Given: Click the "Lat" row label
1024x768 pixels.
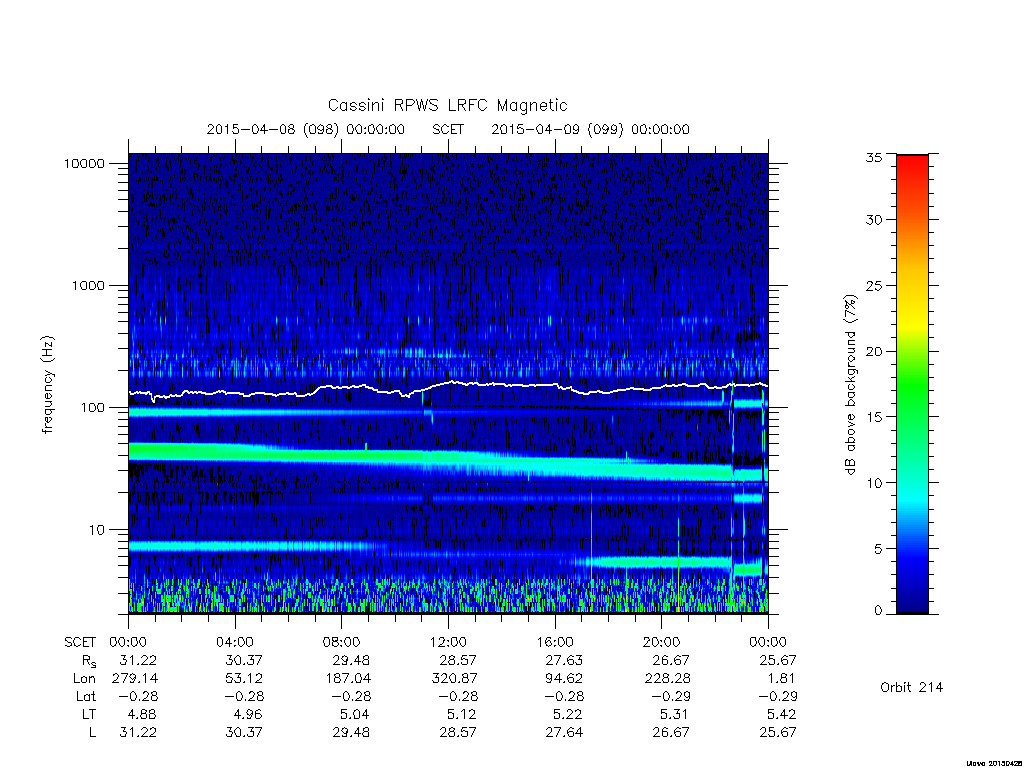Looking at the screenshot, I should tap(86, 696).
